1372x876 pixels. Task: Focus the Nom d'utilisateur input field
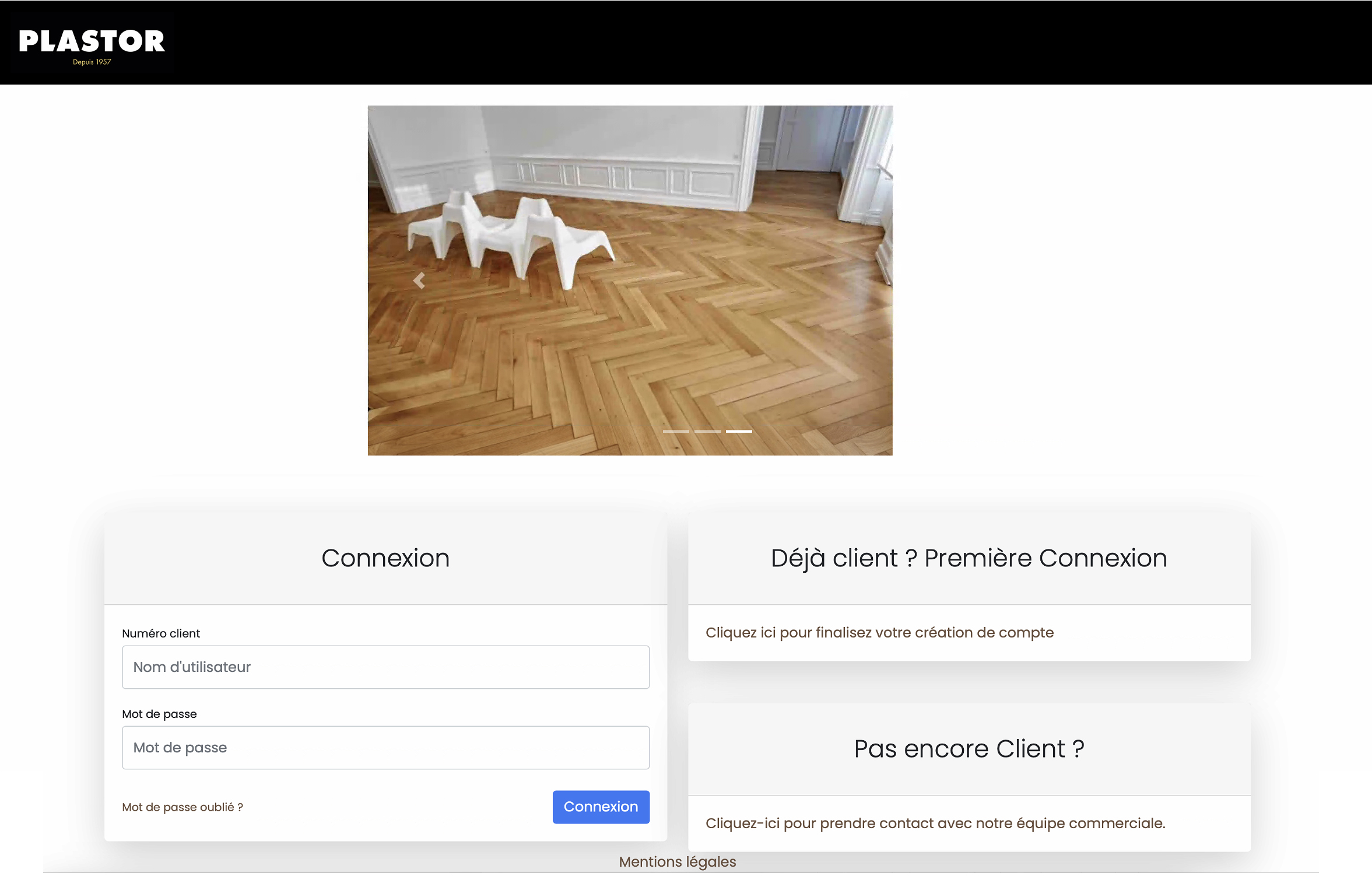pos(385,667)
